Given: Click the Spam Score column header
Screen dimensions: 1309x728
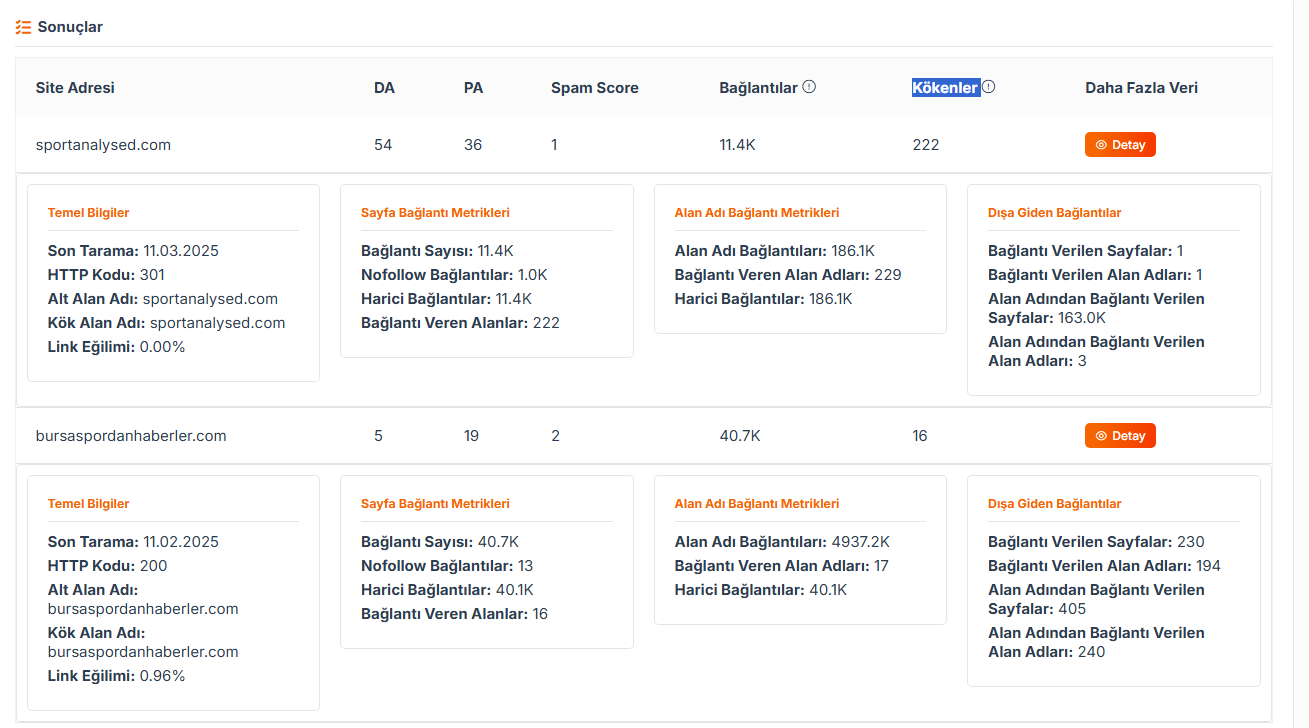Looking at the screenshot, I should [595, 88].
